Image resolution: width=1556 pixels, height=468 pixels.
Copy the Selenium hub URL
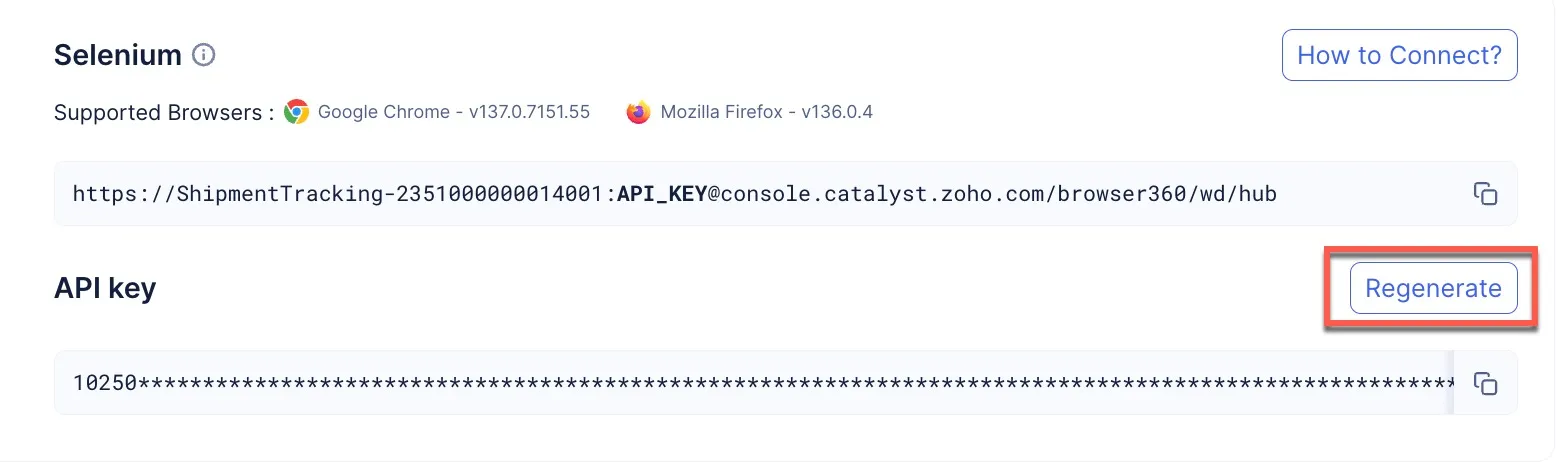tap(1485, 194)
